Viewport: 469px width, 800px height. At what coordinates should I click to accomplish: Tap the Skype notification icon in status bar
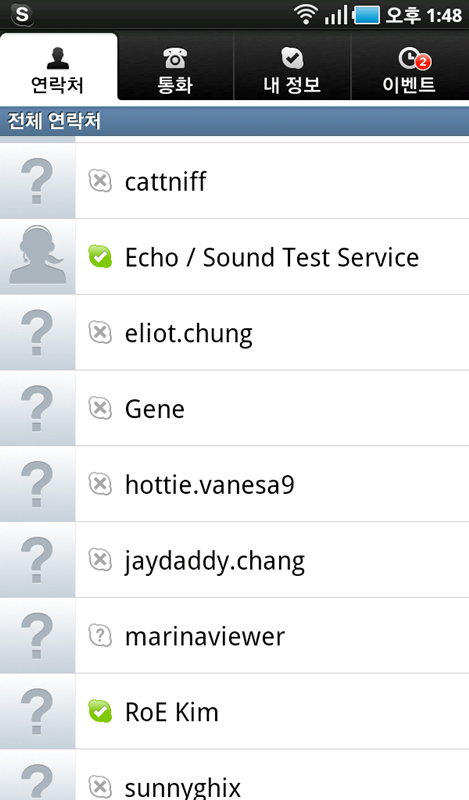[22, 14]
